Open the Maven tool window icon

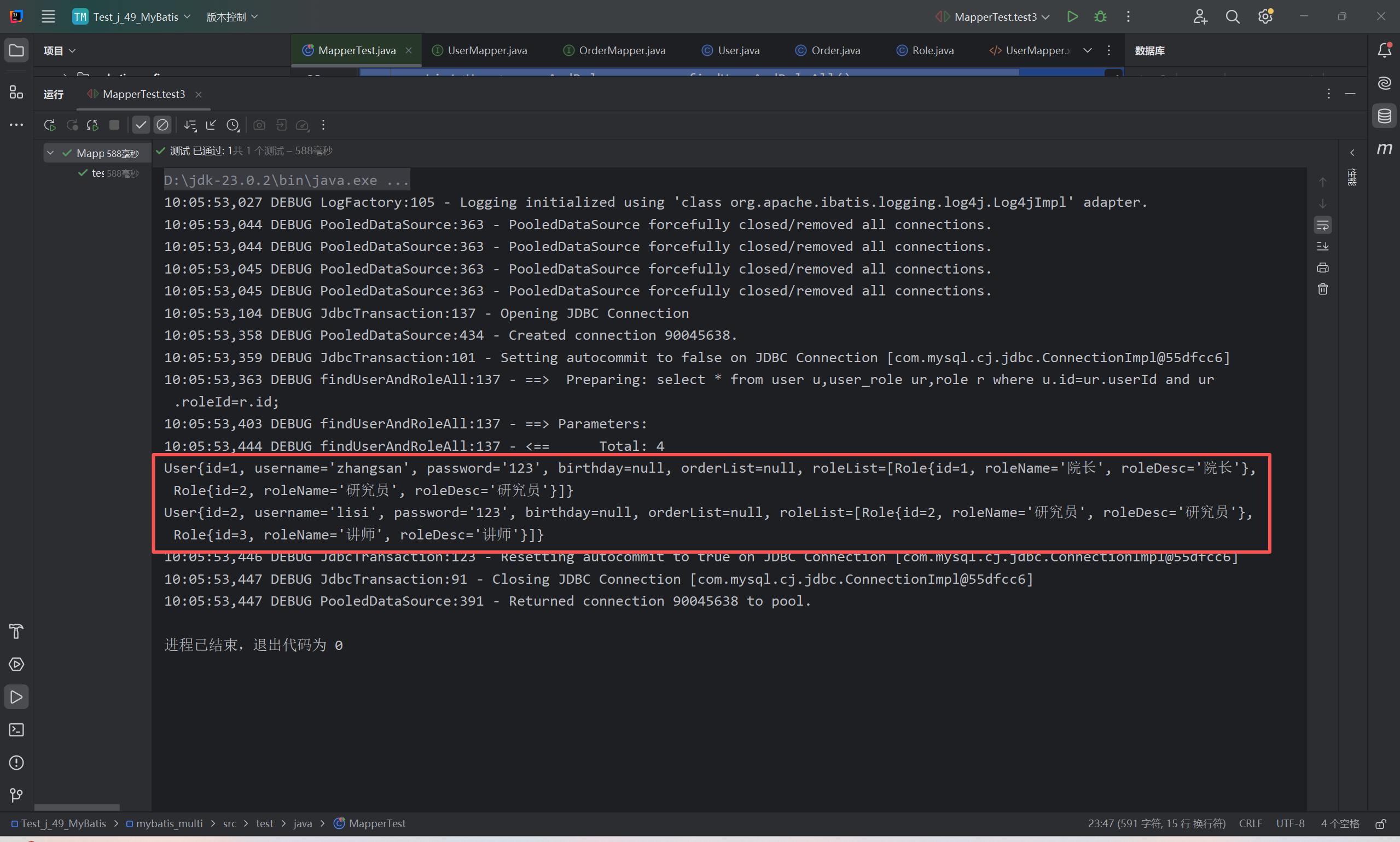point(1384,149)
